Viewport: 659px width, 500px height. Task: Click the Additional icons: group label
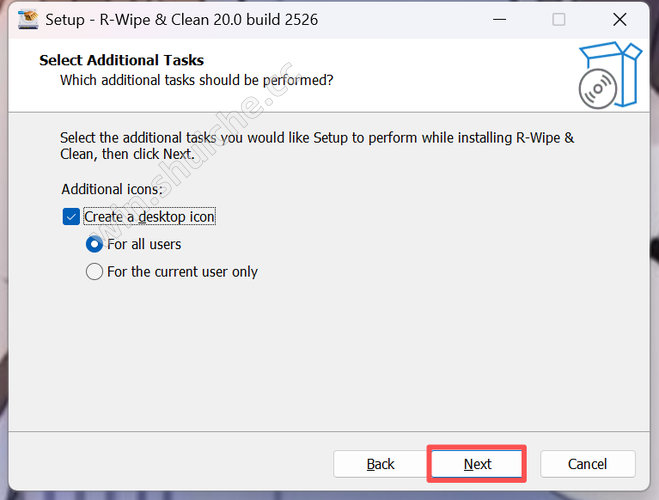(x=111, y=189)
